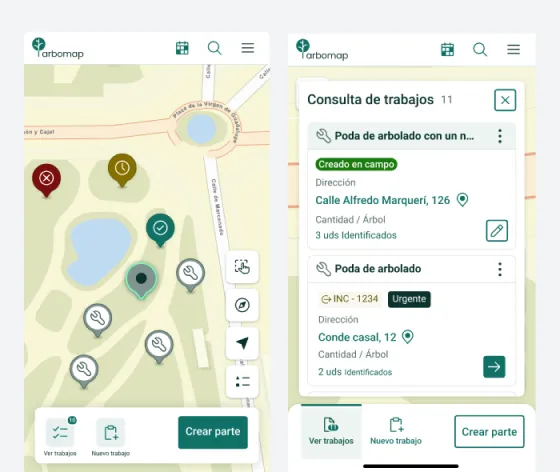Click the Urgente label
Image resolution: width=560 pixels, height=472 pixels.
pyautogui.click(x=409, y=299)
